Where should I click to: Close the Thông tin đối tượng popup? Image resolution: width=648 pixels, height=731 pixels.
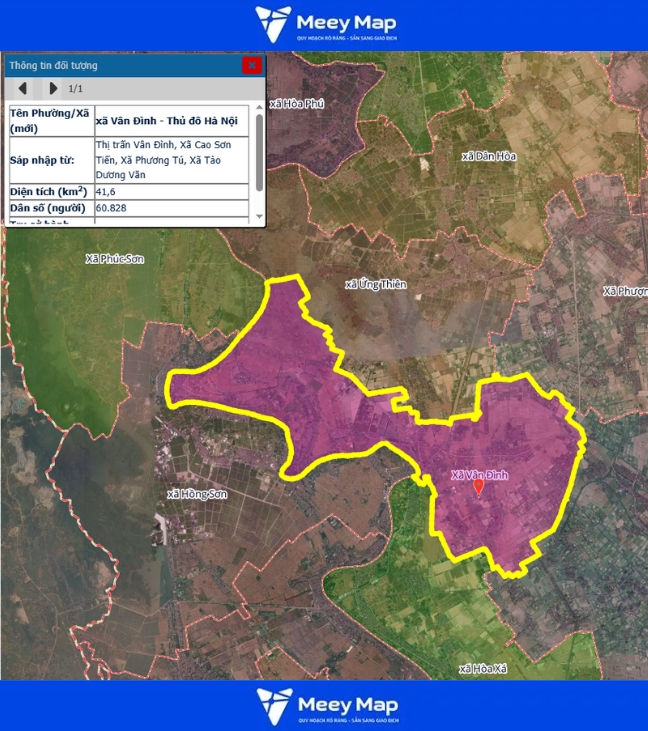point(252,65)
